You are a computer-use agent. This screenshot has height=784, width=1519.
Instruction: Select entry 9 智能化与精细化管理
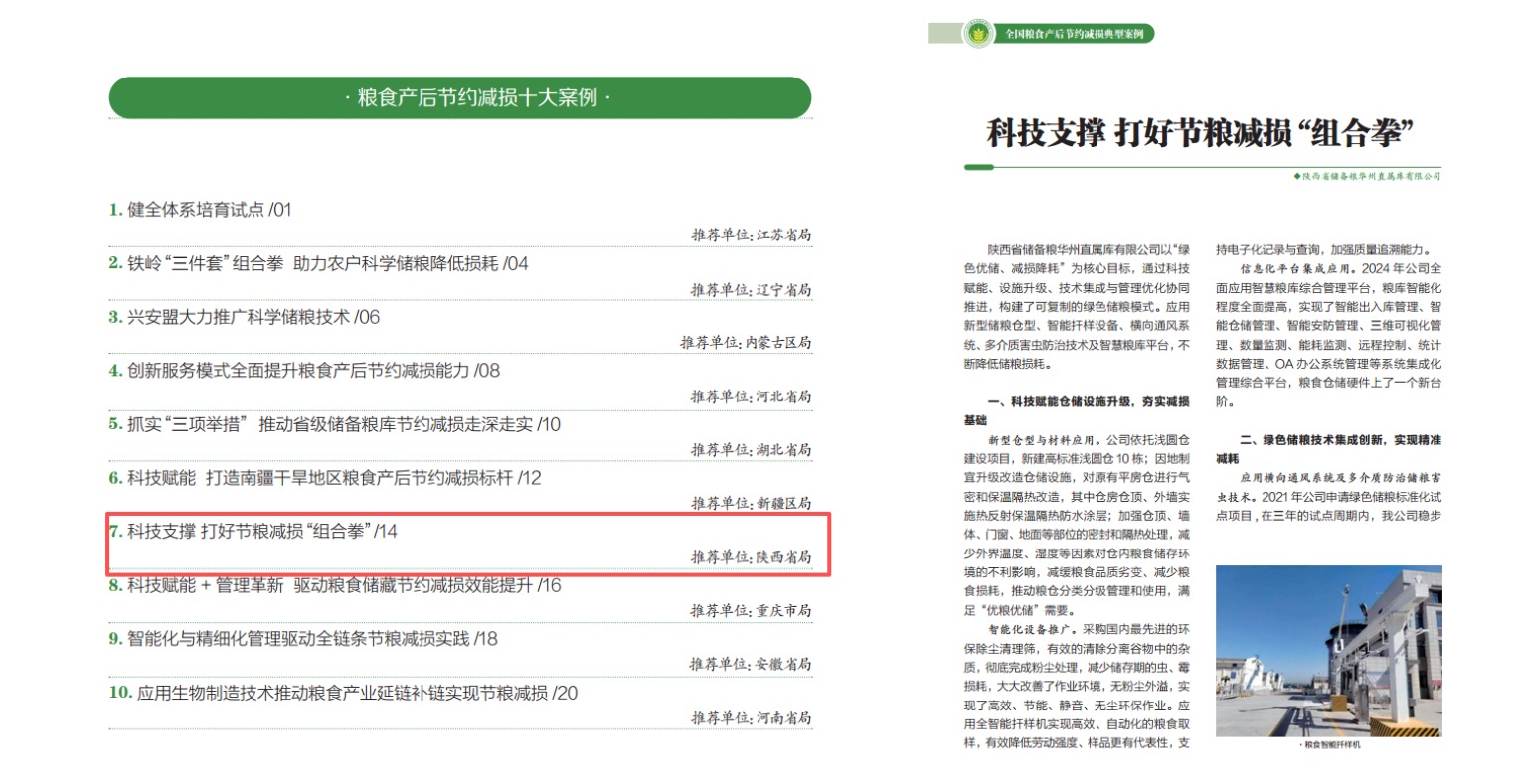pos(303,639)
